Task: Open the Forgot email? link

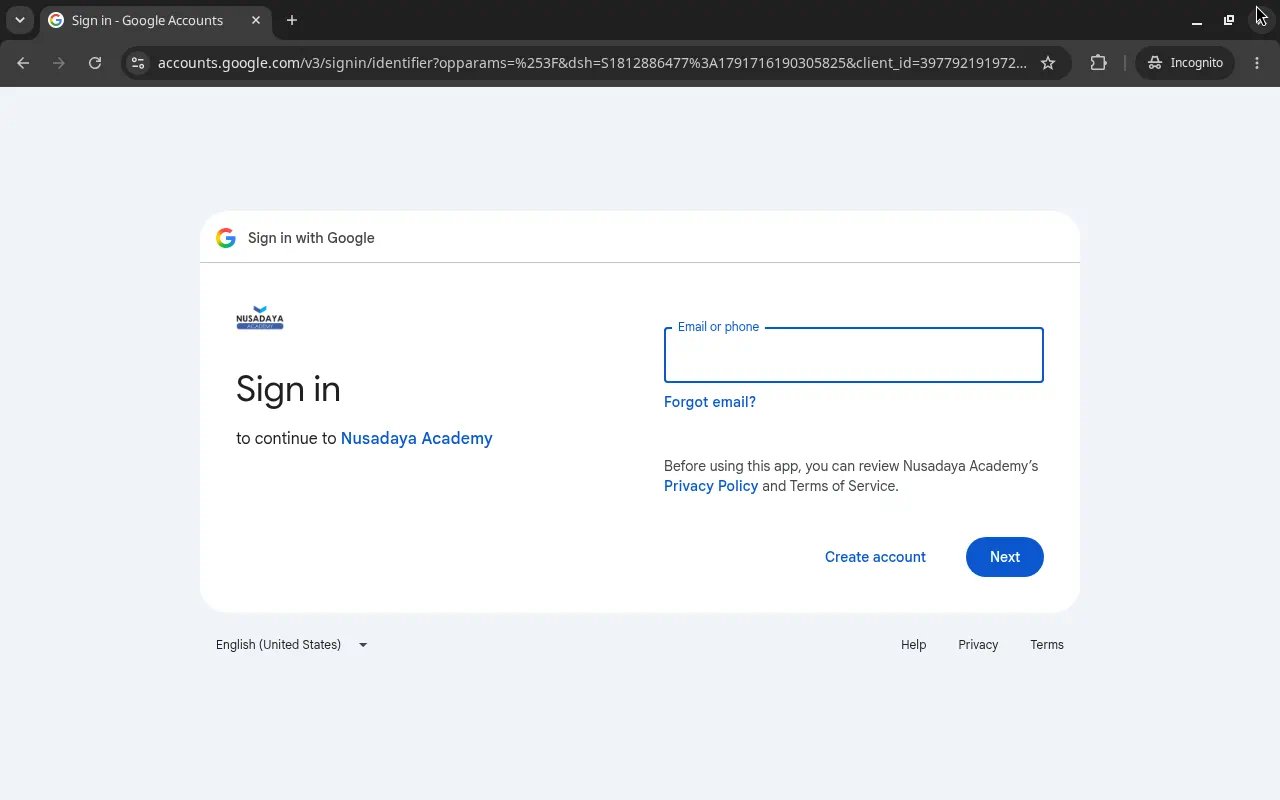Action: pos(710,402)
